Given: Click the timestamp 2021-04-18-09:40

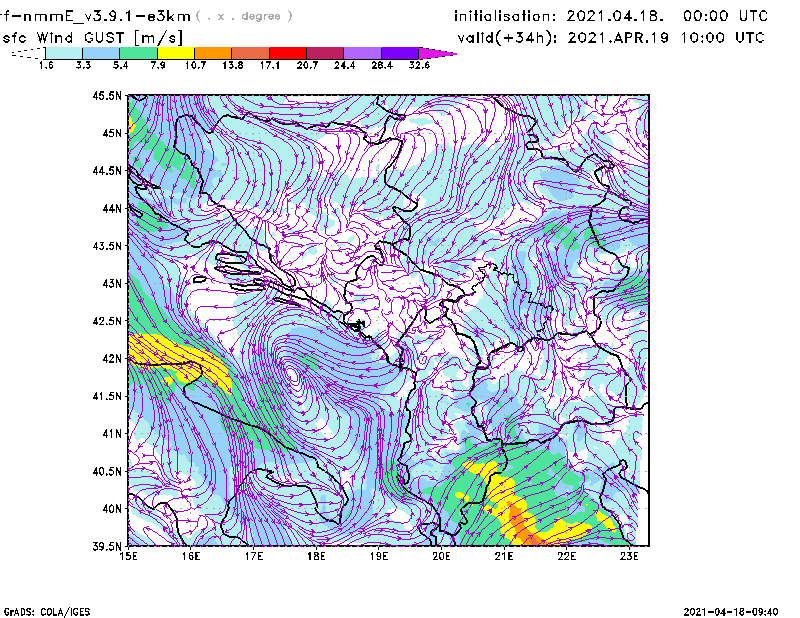Looking at the screenshot, I should (x=731, y=612).
